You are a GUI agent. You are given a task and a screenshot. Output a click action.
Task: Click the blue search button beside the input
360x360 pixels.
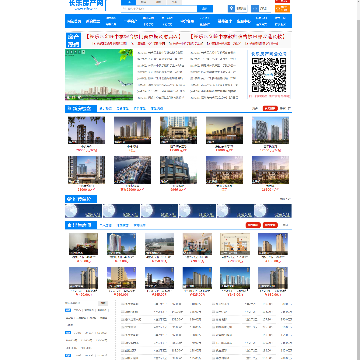[205, 9]
